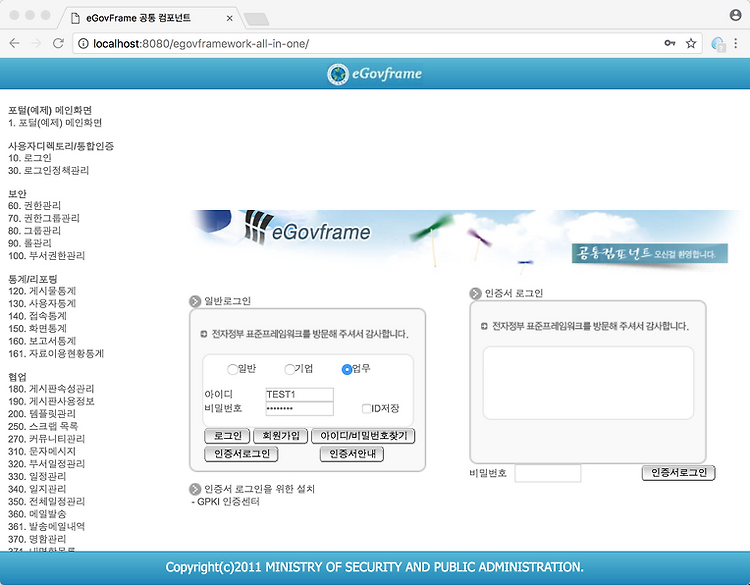
Task: Go back with the browser back arrow
Action: click(14, 44)
